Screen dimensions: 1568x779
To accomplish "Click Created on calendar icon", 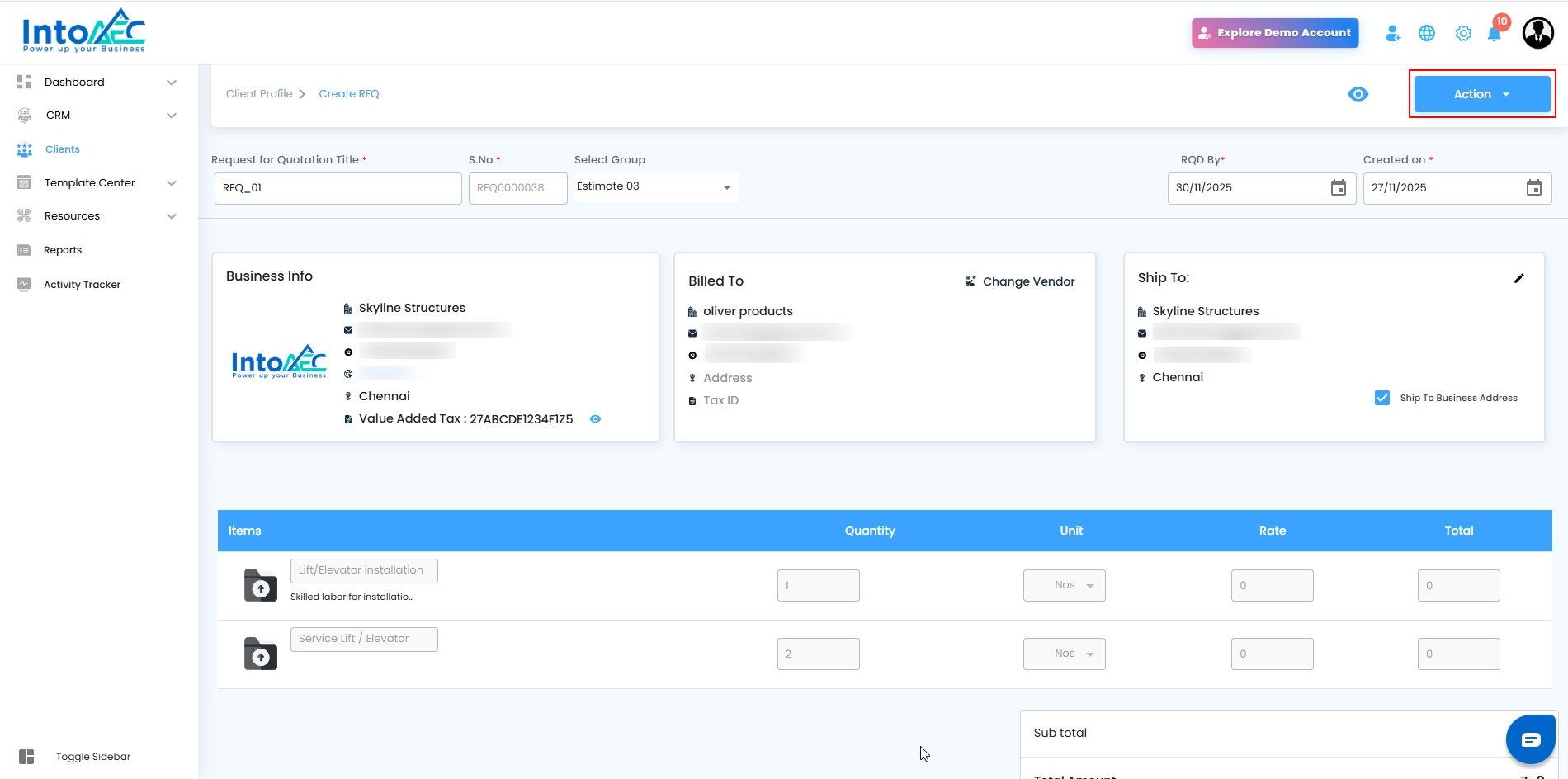I will (1533, 188).
